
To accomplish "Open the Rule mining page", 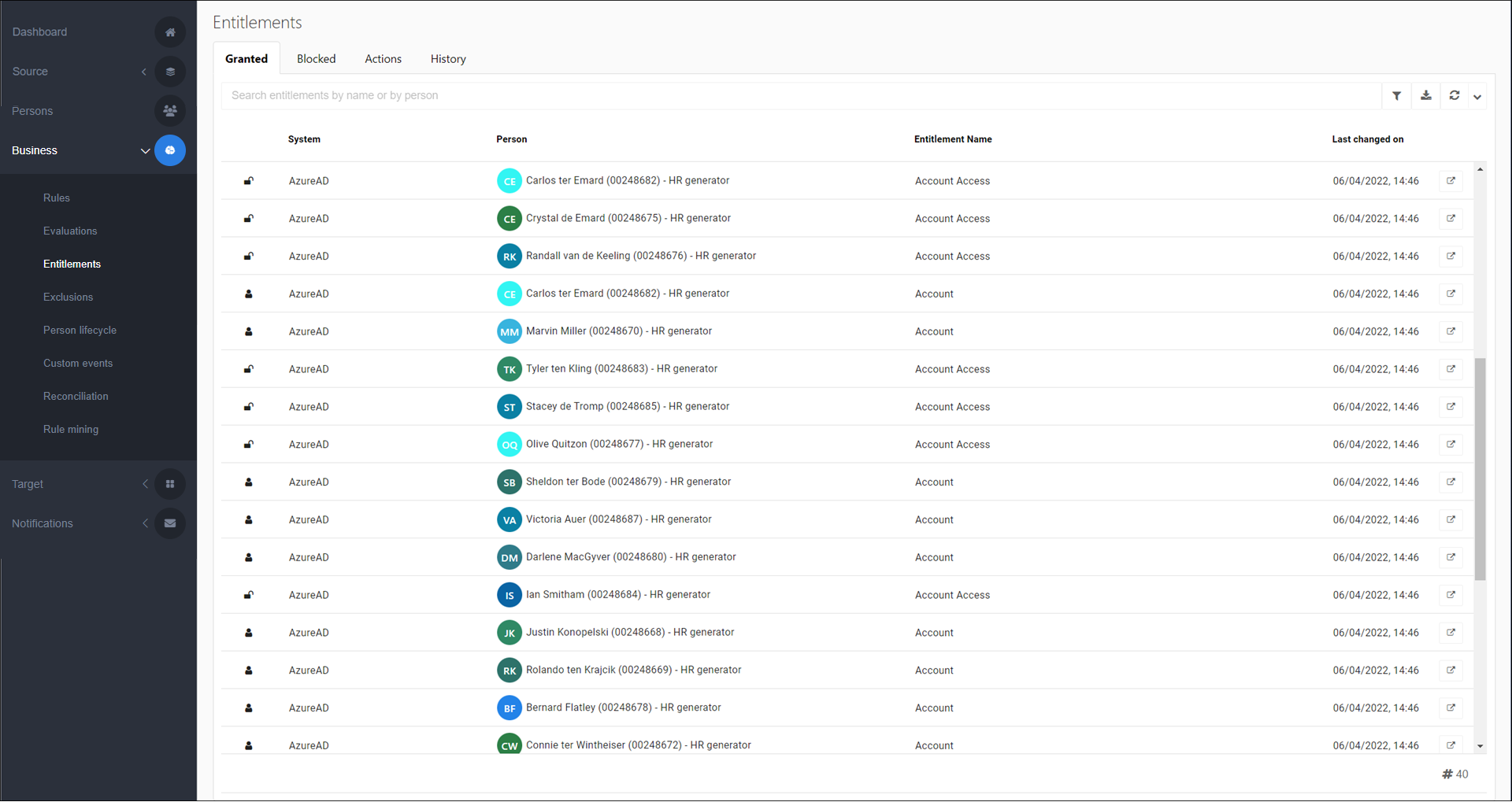I will [x=71, y=430].
